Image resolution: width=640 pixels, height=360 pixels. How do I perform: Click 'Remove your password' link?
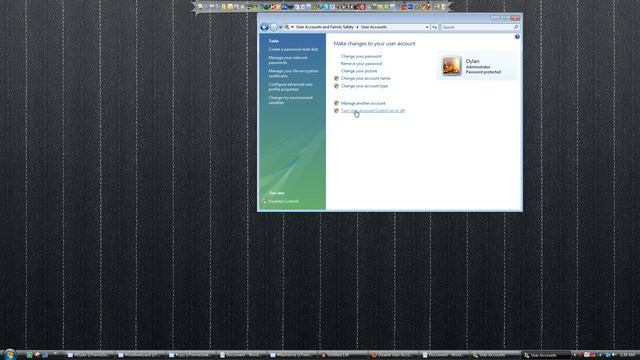coord(361,64)
